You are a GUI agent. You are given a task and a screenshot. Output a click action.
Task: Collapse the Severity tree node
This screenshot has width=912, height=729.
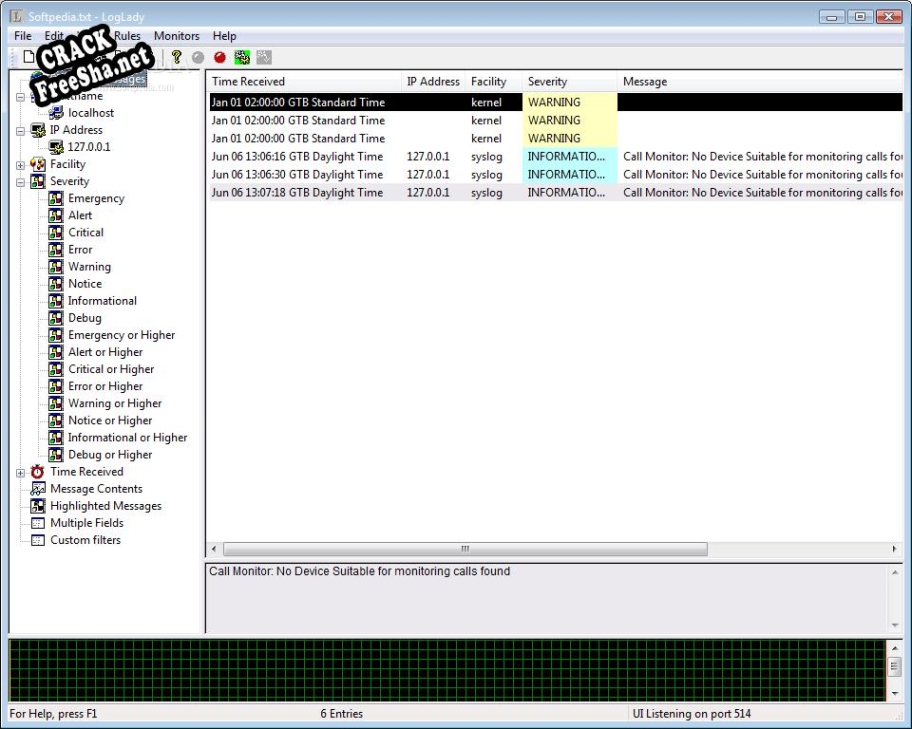21,182
